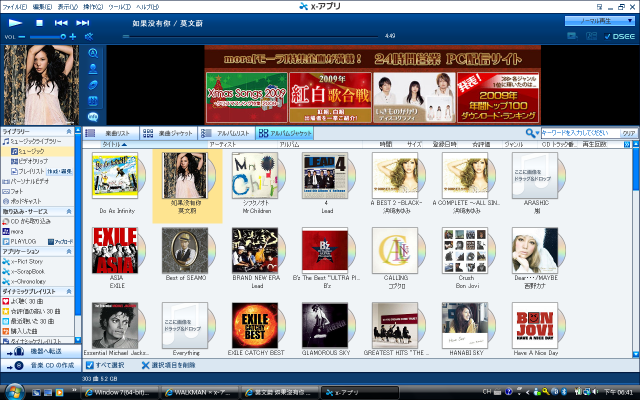Toggle the DSEE checkbox

point(607,36)
